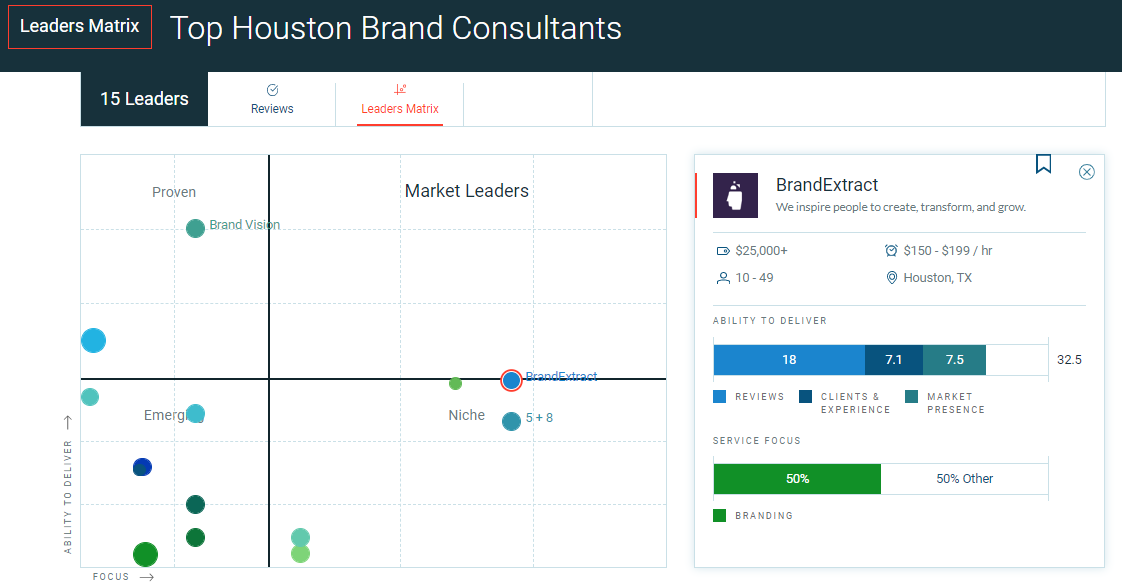1122x586 pixels.
Task: Switch to the Leaders Matrix tab
Action: pyautogui.click(x=400, y=99)
